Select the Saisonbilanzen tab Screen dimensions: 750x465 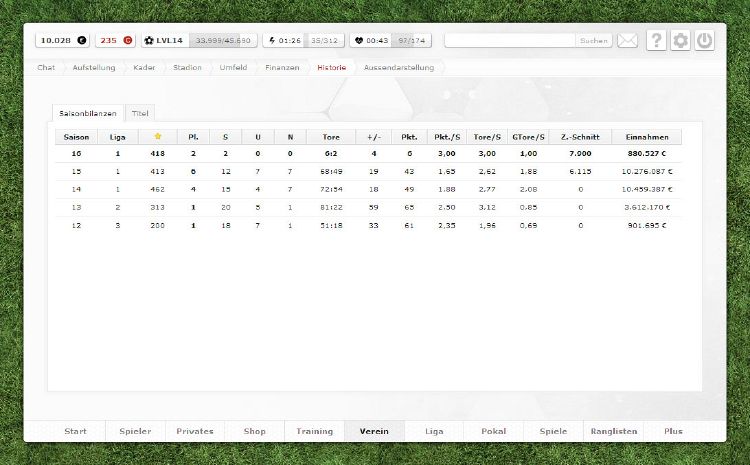tap(89, 113)
